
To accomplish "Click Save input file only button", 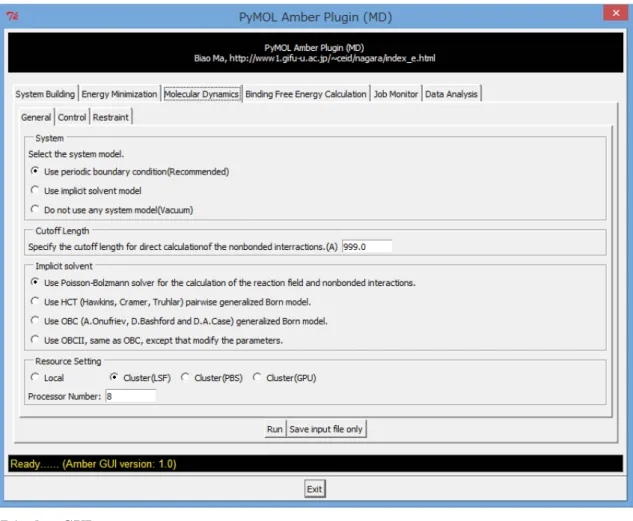I will pos(326,429).
